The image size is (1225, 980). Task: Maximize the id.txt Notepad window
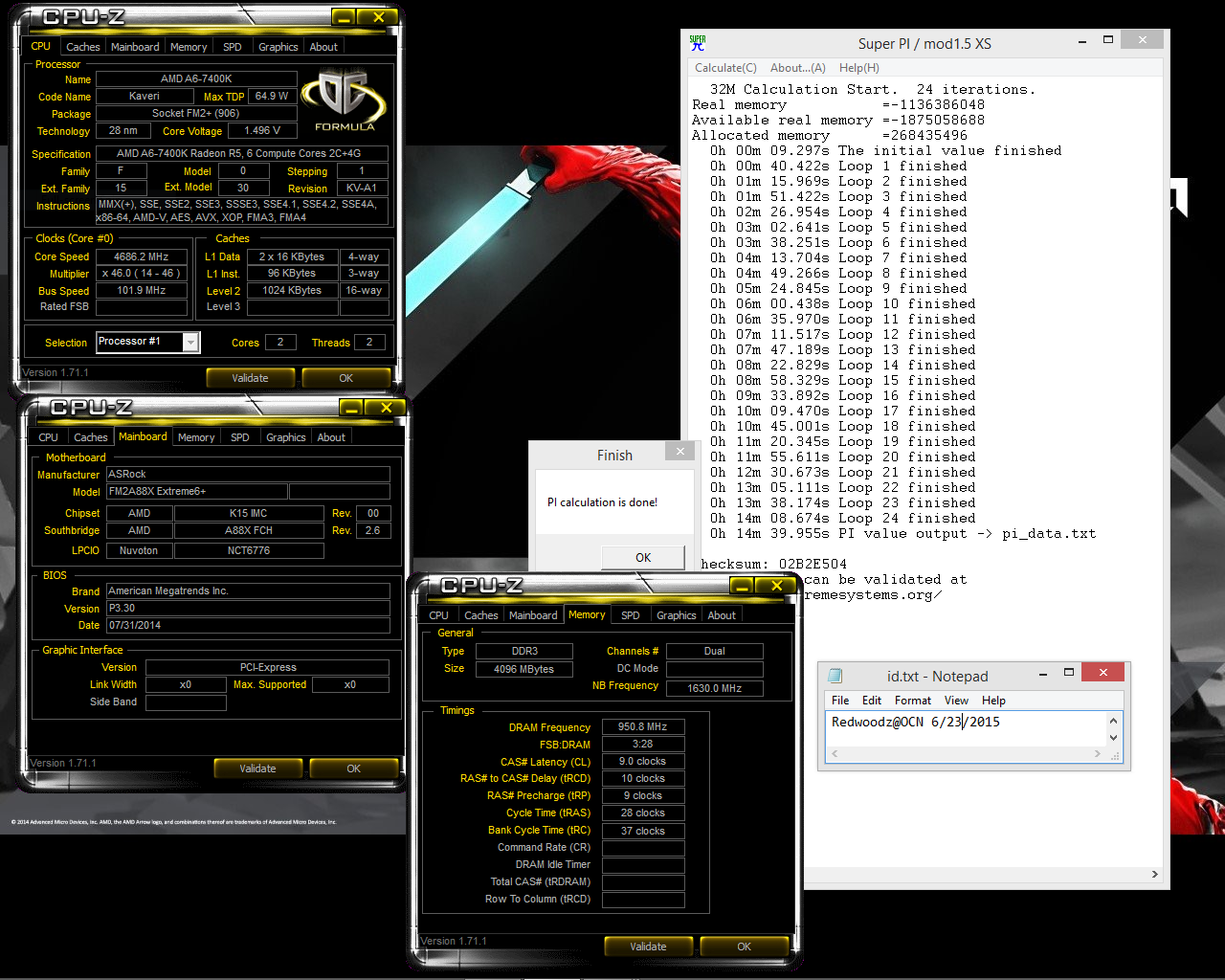[1069, 674]
